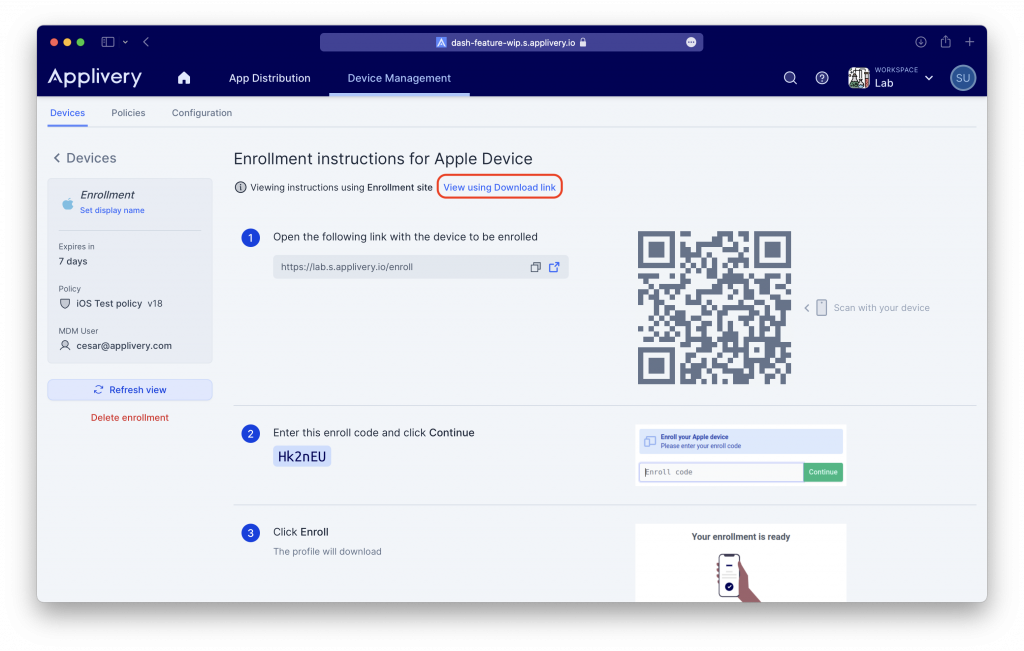
Task: Open the App Distribution menu
Action: click(x=270, y=78)
